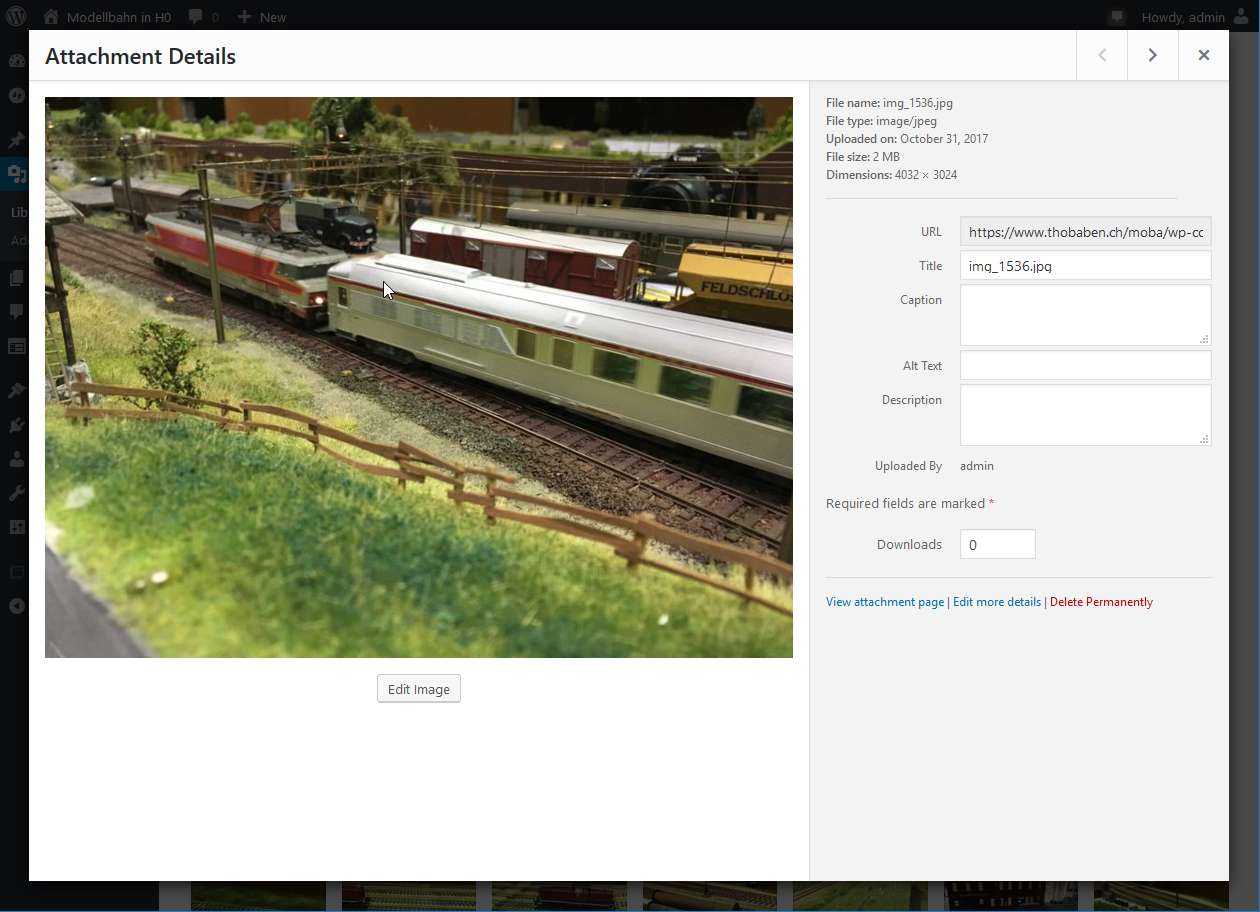Click the admin name beside Uploaded By
Image resolution: width=1260 pixels, height=912 pixels.
977,466
